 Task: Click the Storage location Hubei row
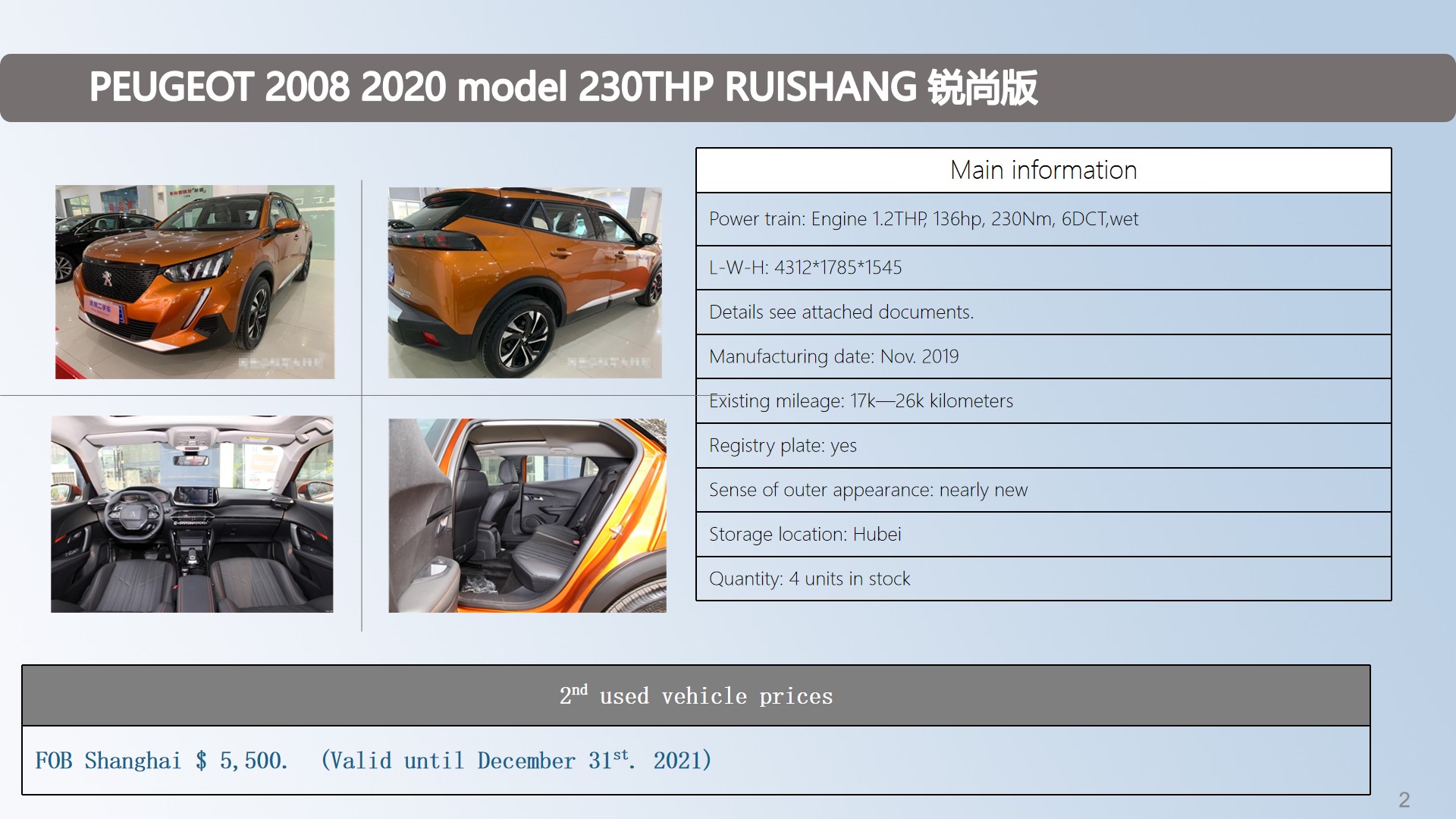pos(805,535)
